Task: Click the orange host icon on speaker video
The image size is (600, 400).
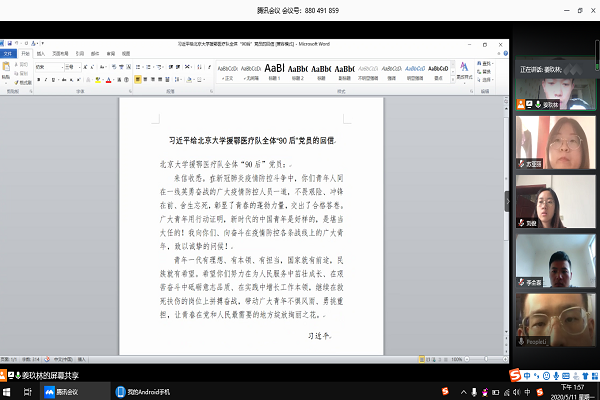Action: point(521,104)
